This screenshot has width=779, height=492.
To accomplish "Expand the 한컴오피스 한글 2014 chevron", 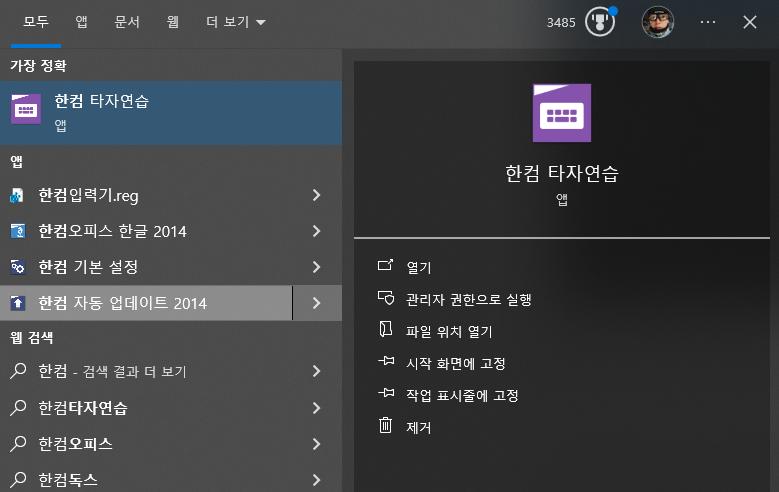I will coord(316,231).
